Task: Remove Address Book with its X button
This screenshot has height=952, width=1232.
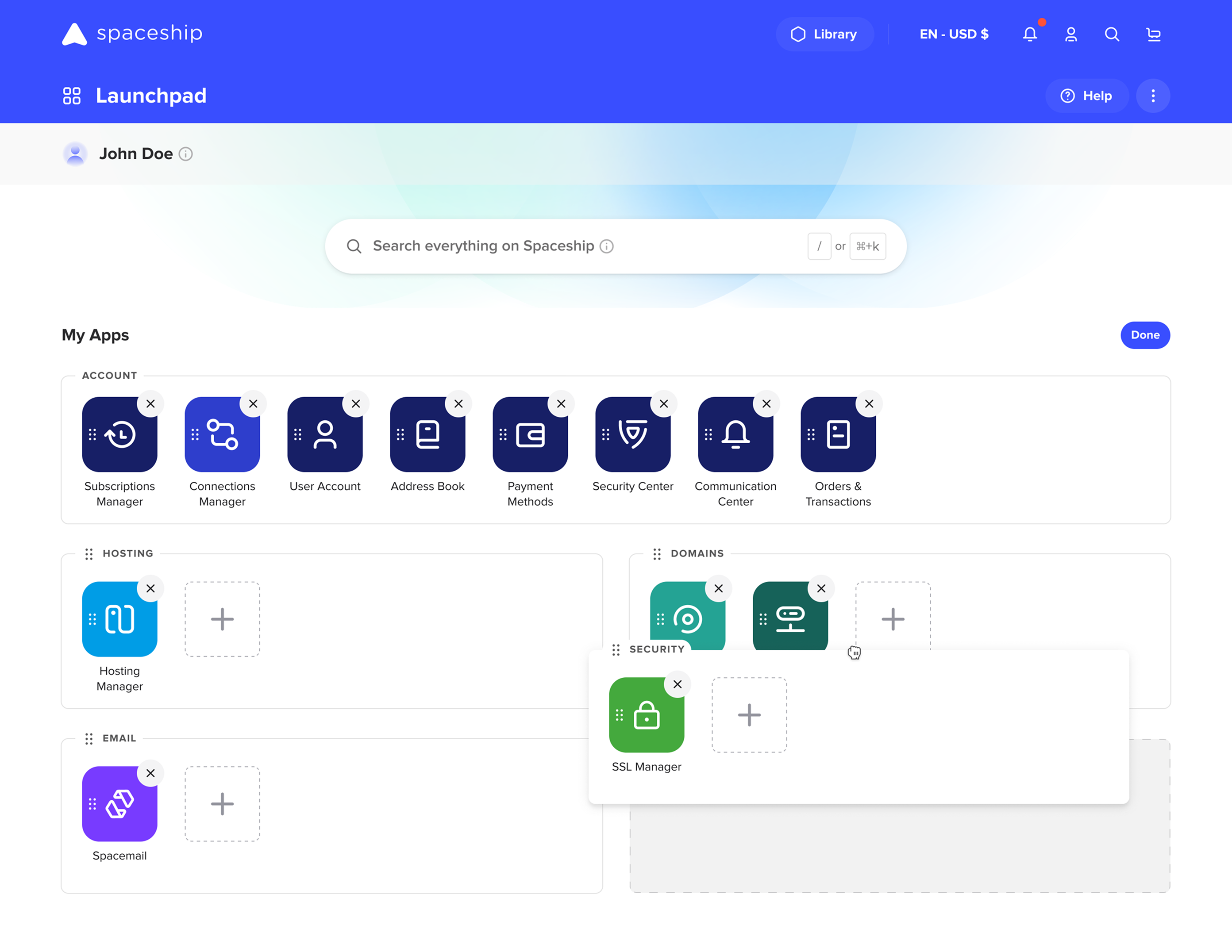Action: pyautogui.click(x=458, y=404)
